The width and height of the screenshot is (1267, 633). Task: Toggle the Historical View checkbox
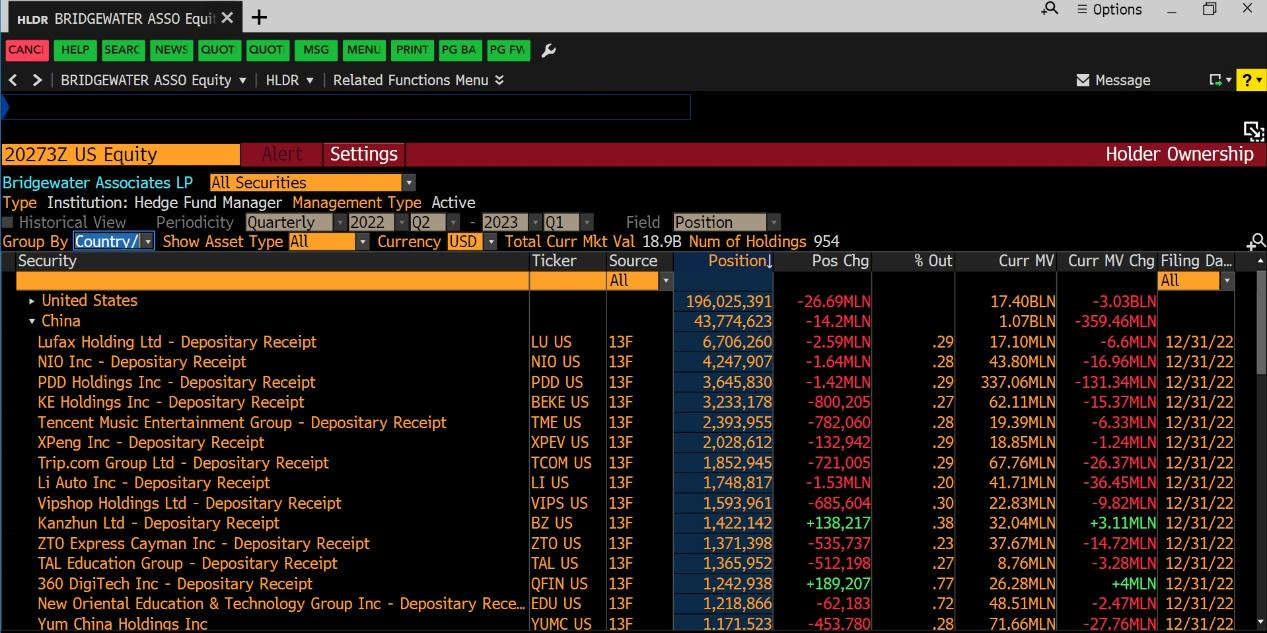pyautogui.click(x=9, y=222)
